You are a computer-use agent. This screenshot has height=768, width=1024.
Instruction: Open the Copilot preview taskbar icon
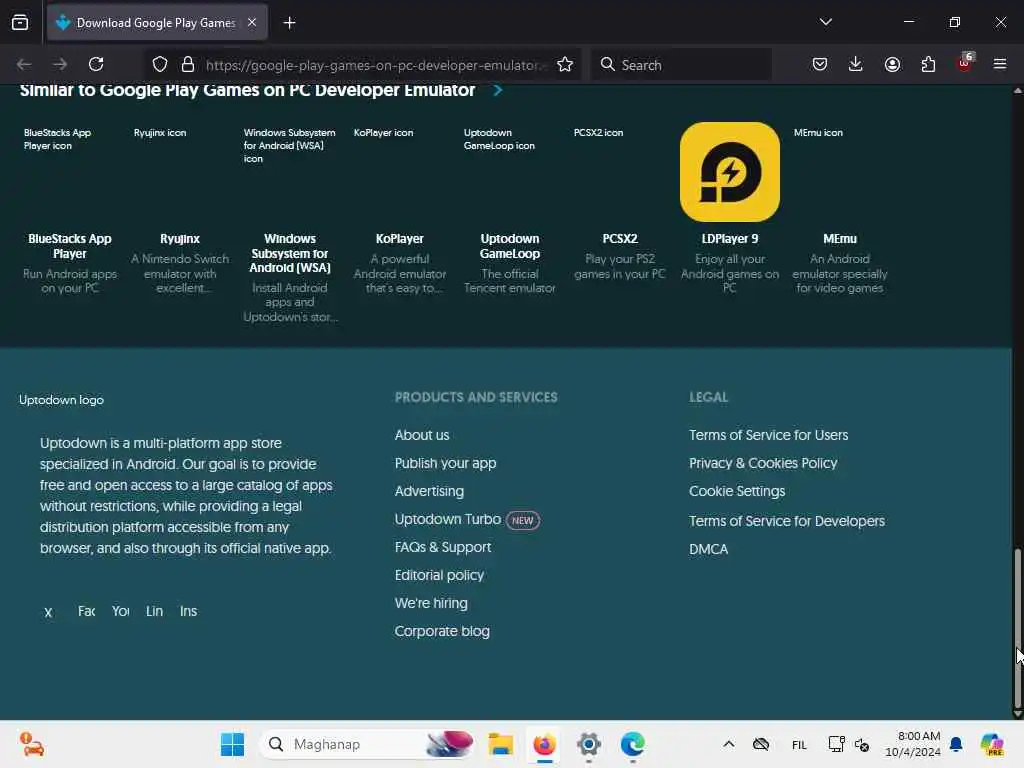point(991,744)
